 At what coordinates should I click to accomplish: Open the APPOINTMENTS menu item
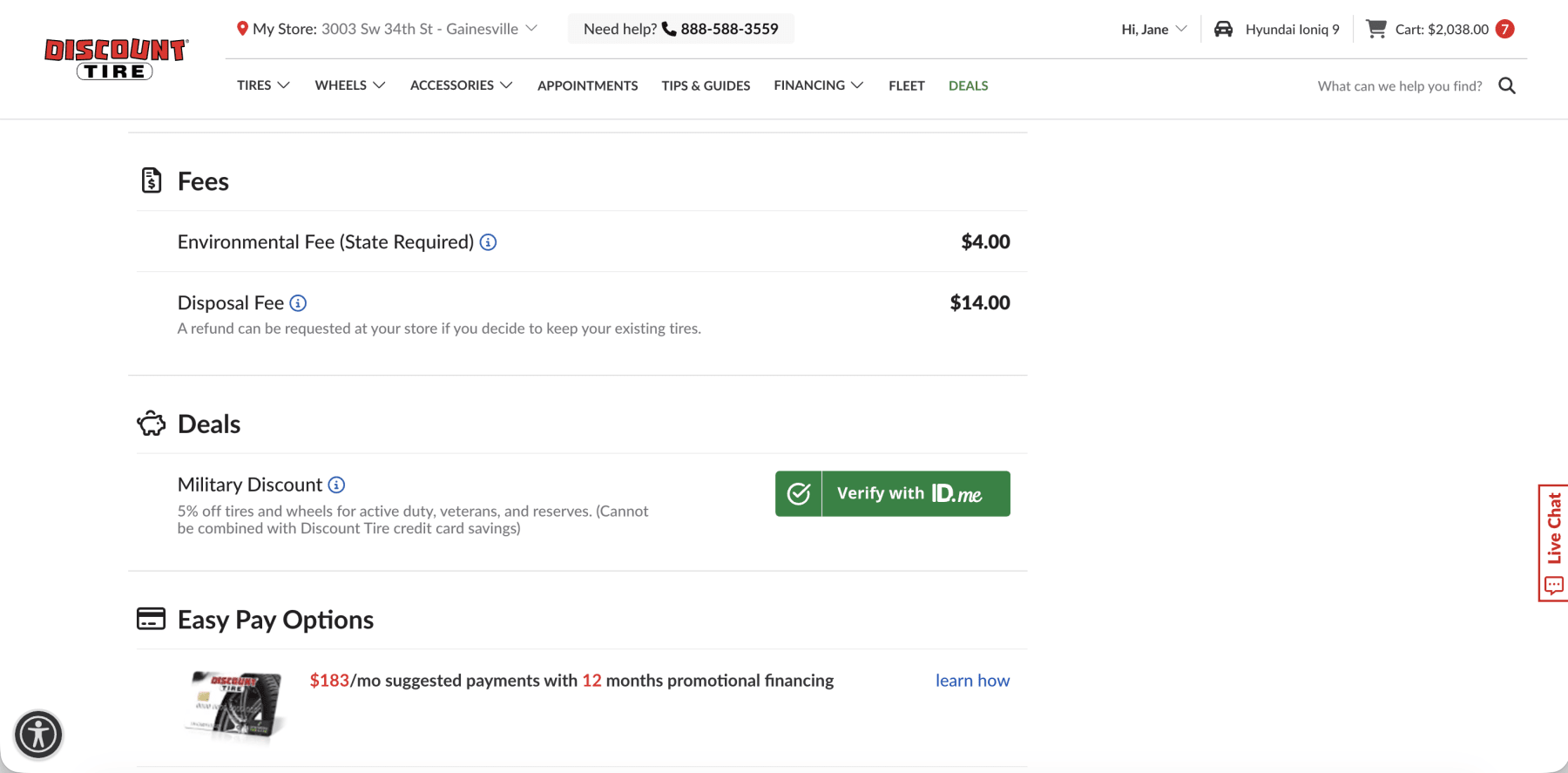pyautogui.click(x=587, y=85)
